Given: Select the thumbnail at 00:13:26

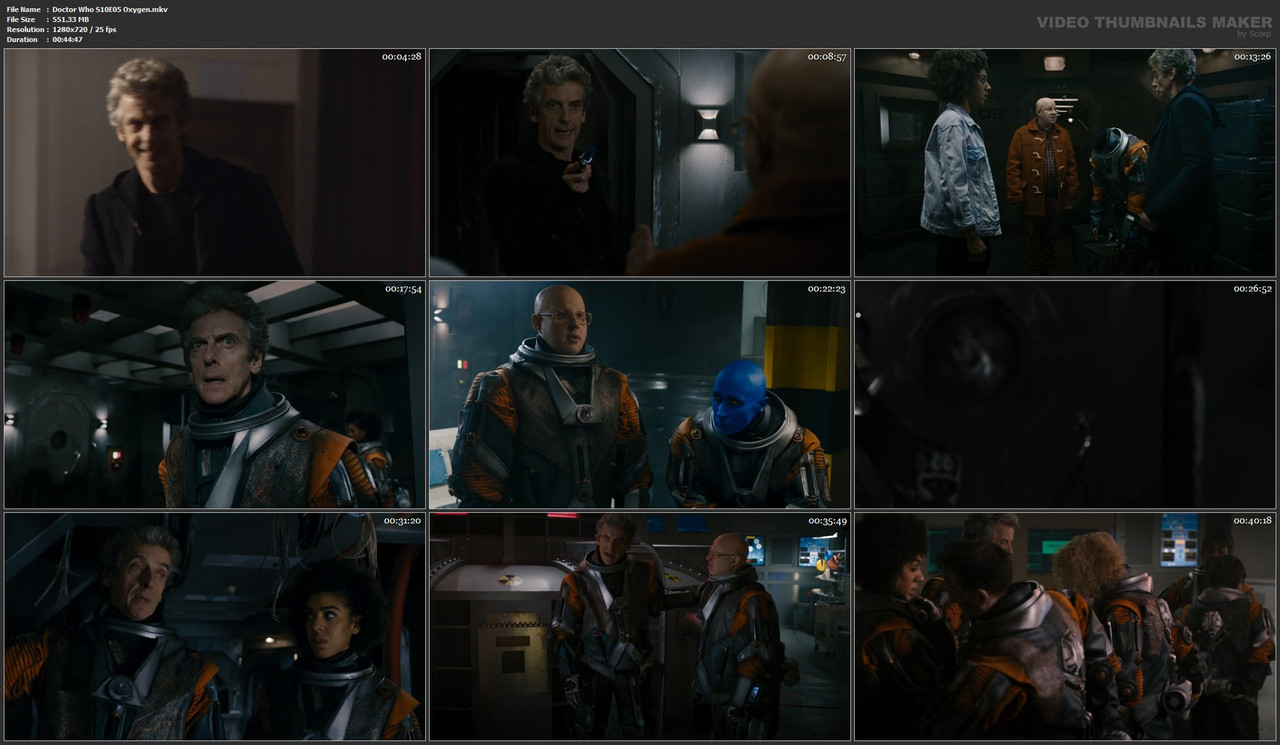Looking at the screenshot, I should coord(1065,163).
